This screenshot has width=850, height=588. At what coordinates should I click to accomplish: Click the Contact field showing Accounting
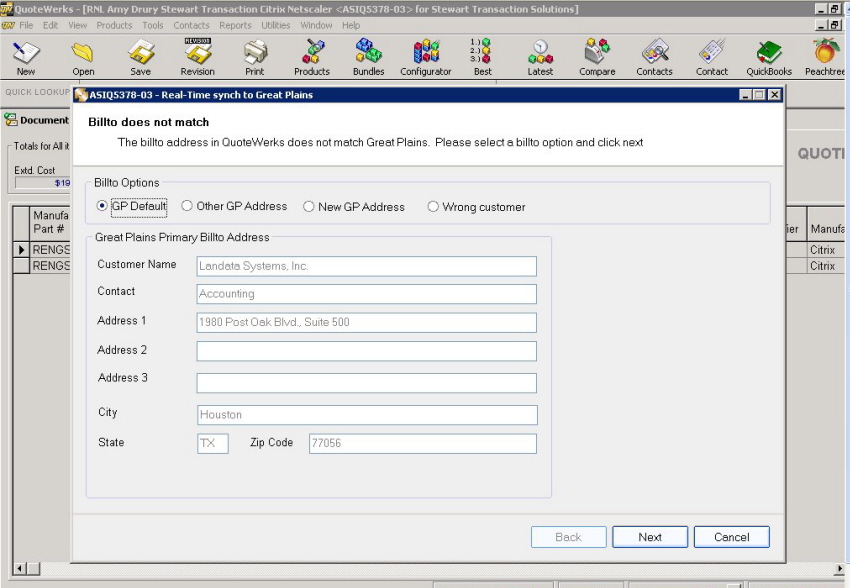[366, 294]
